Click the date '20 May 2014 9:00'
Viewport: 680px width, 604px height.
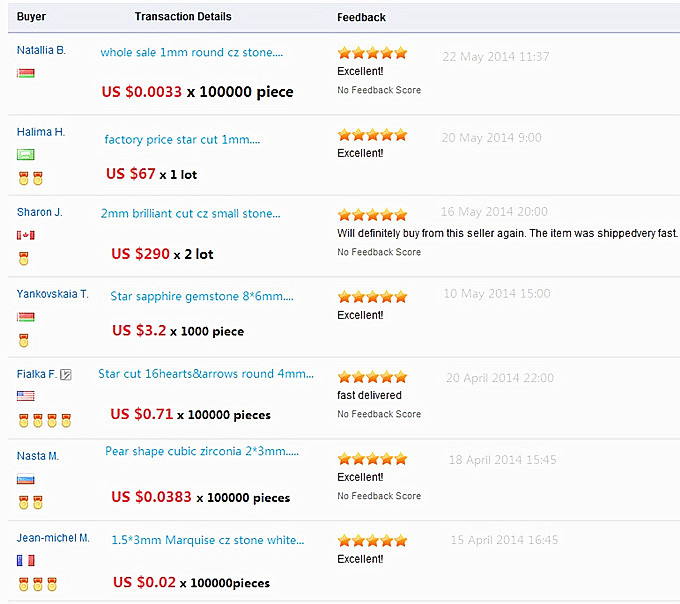[491, 138]
